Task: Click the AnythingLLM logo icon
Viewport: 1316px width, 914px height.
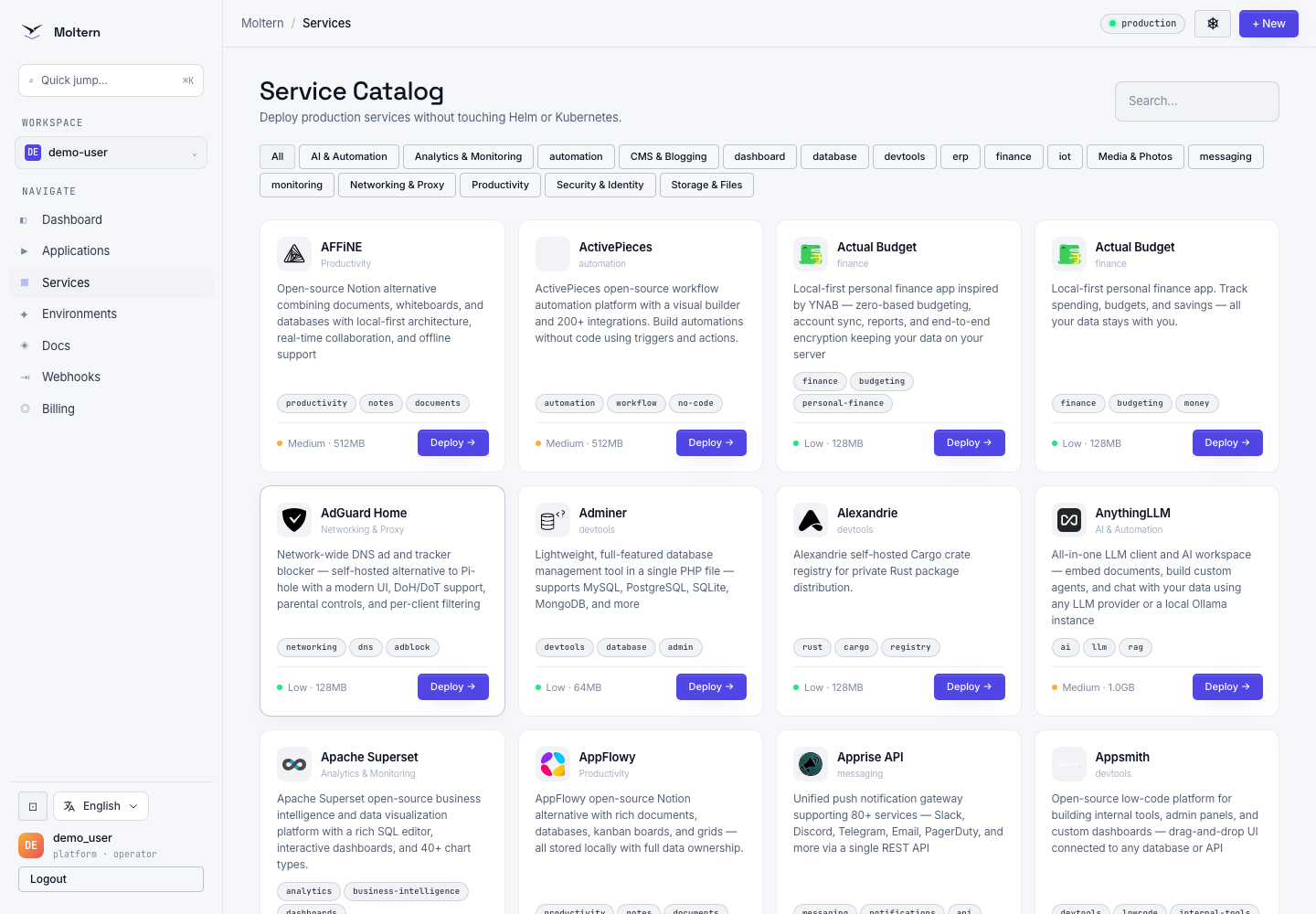Action: (x=1068, y=520)
